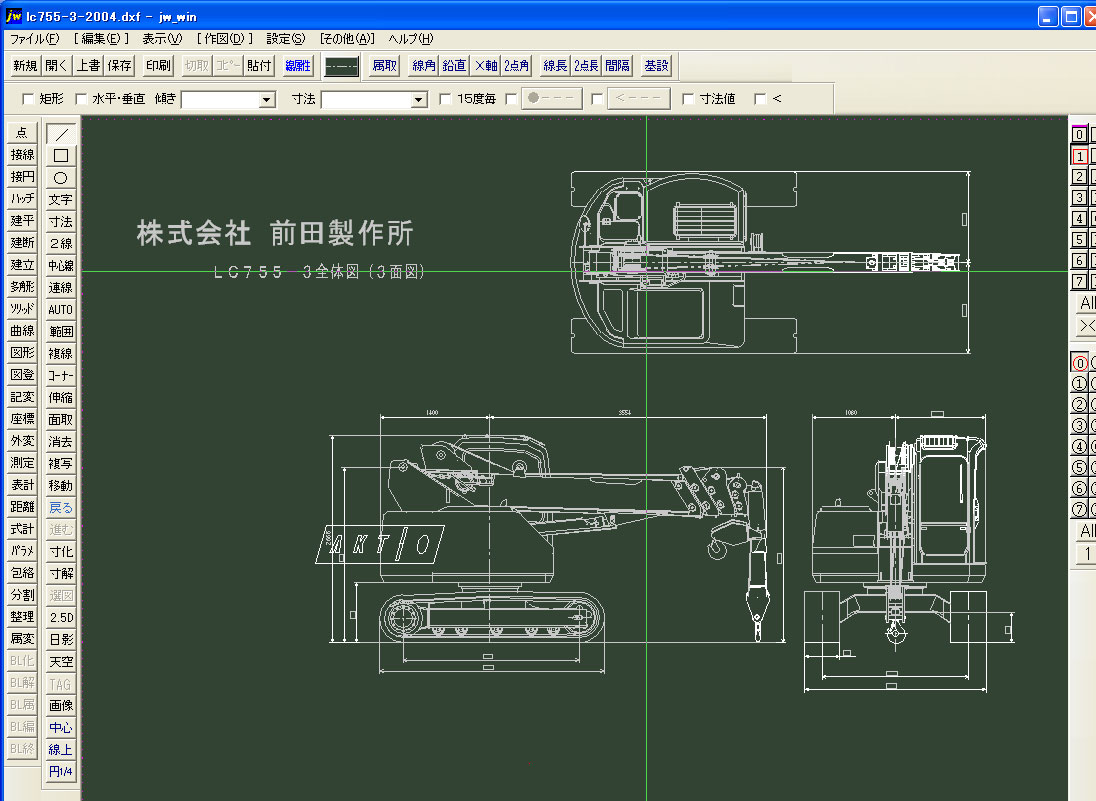The image size is (1096, 801).
Task: Choose the 範囲 (range selection) tool
Action: tap(59, 331)
